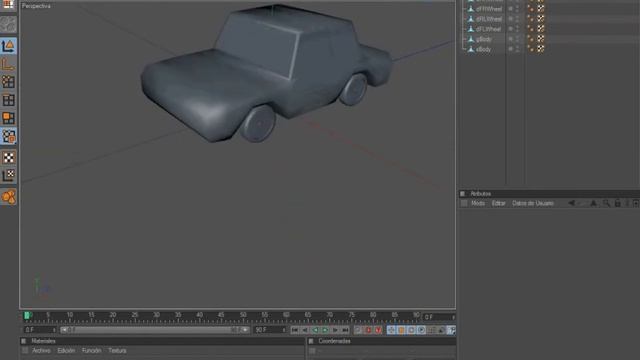Click the Materiales panel grip icon
Image resolution: width=640 pixels, height=360 pixels.
tap(23, 341)
